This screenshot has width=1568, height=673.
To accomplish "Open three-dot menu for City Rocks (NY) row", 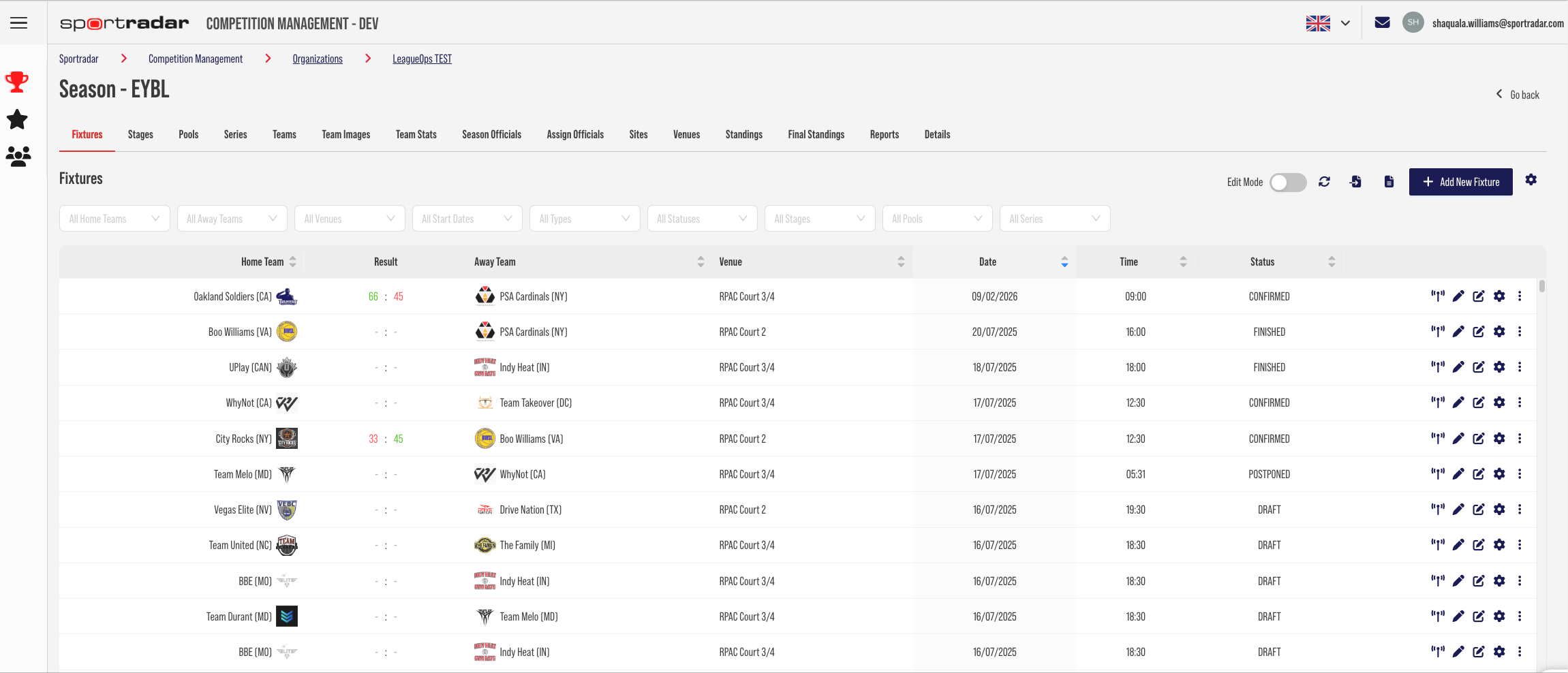I will tap(1520, 439).
